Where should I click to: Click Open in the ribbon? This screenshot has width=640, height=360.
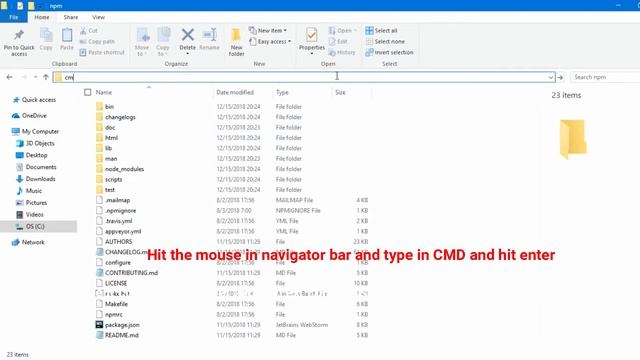coord(342,31)
